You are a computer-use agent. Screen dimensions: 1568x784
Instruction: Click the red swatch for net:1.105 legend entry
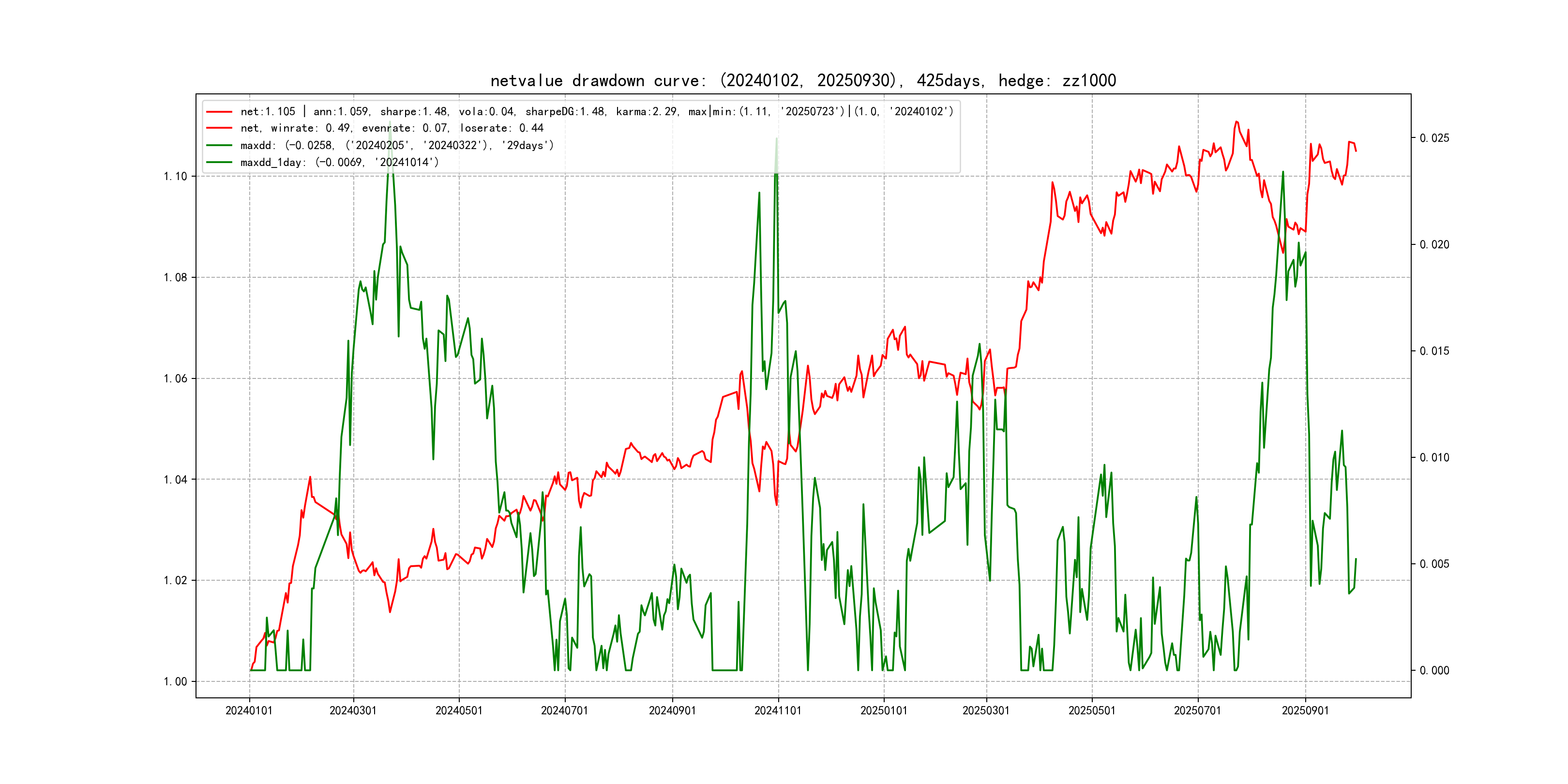click(219, 112)
